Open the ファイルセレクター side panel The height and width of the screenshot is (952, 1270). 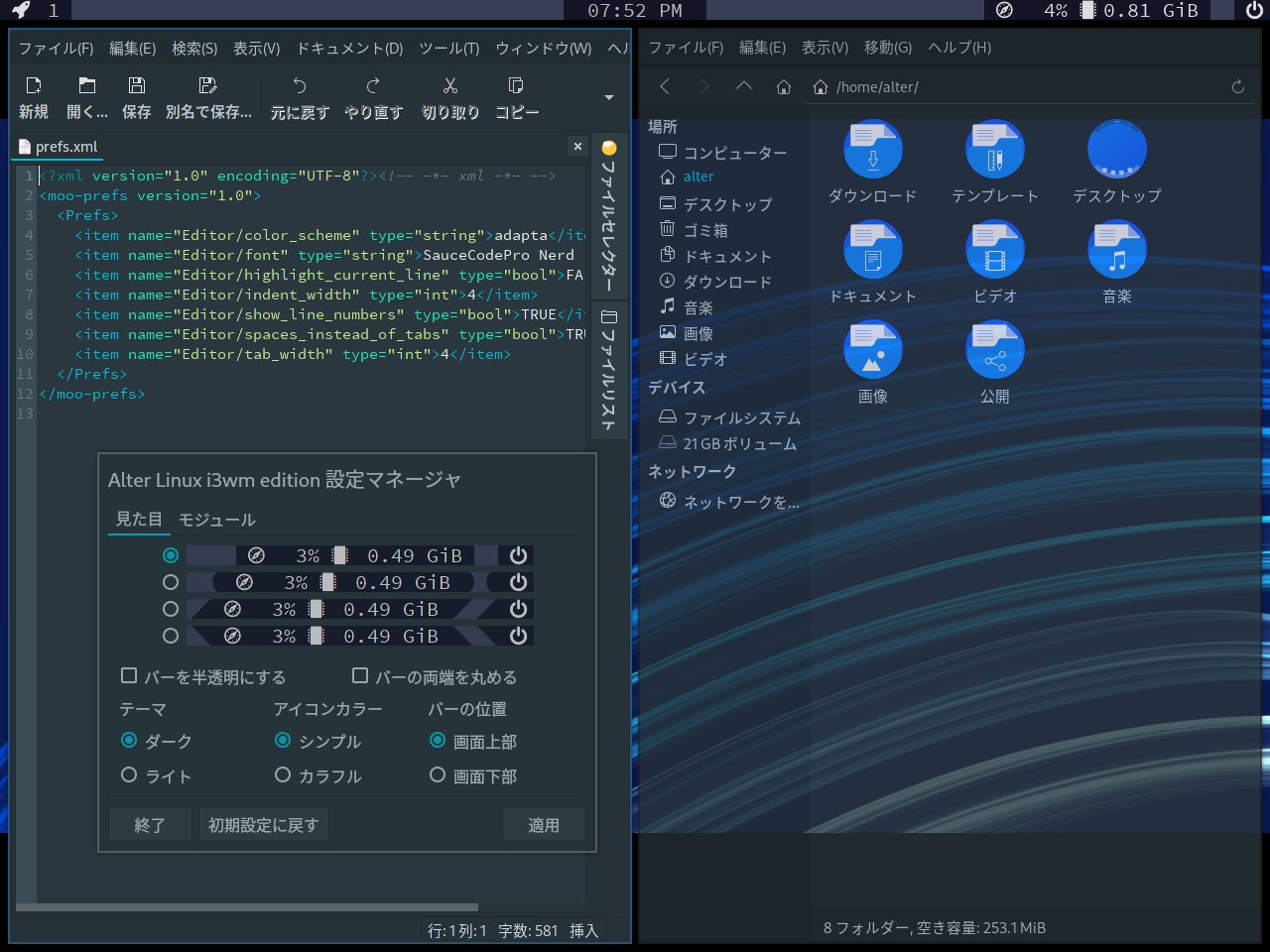pyautogui.click(x=608, y=216)
